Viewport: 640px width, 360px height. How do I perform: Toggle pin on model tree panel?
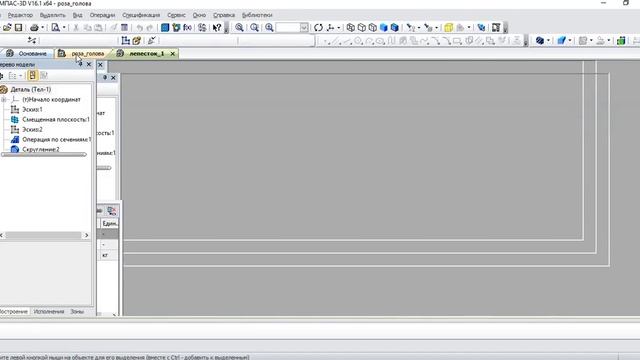(80, 64)
